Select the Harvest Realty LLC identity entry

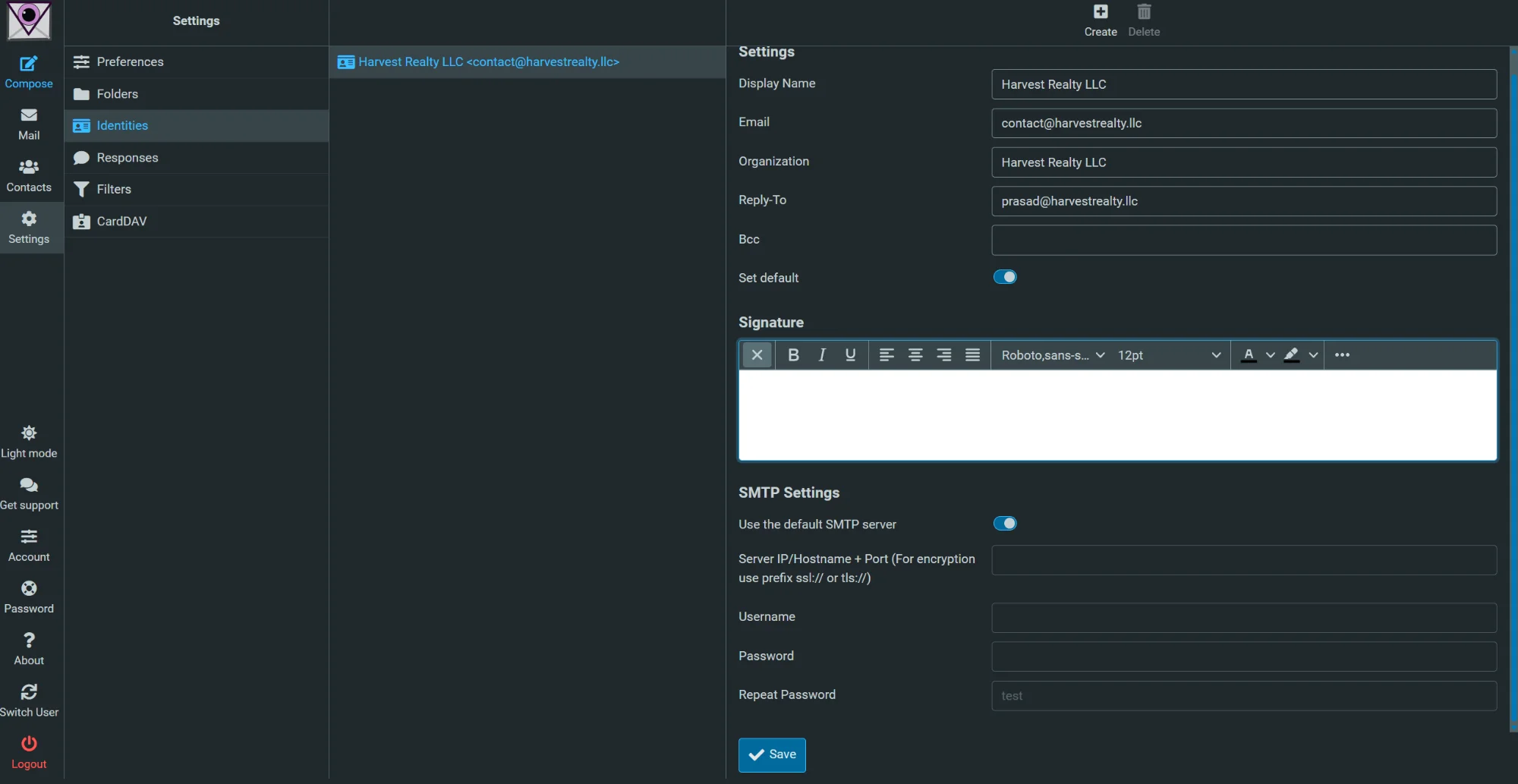pos(488,61)
